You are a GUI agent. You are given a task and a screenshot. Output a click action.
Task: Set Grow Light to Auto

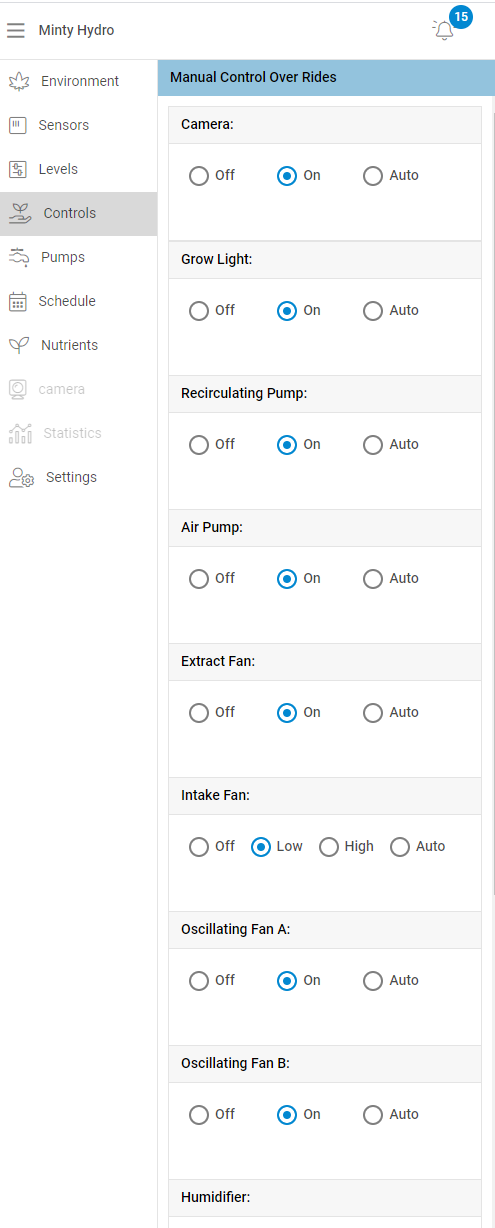pos(373,311)
